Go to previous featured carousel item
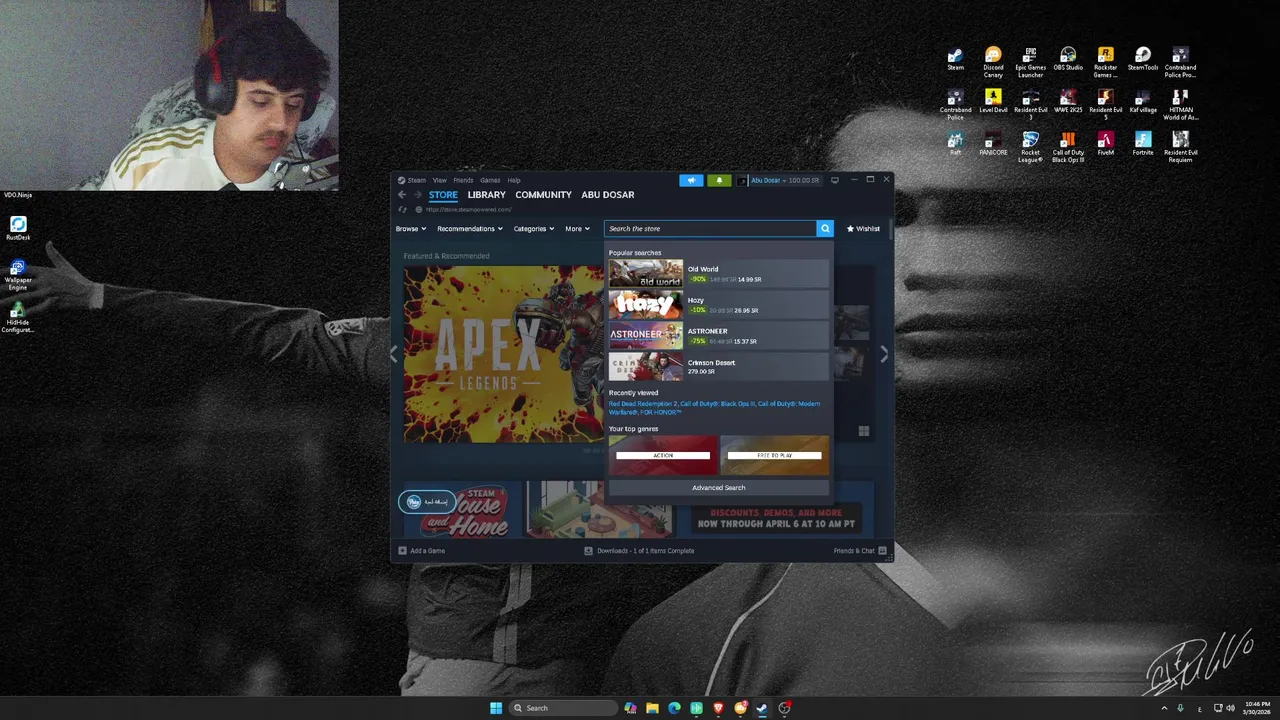 [x=394, y=354]
